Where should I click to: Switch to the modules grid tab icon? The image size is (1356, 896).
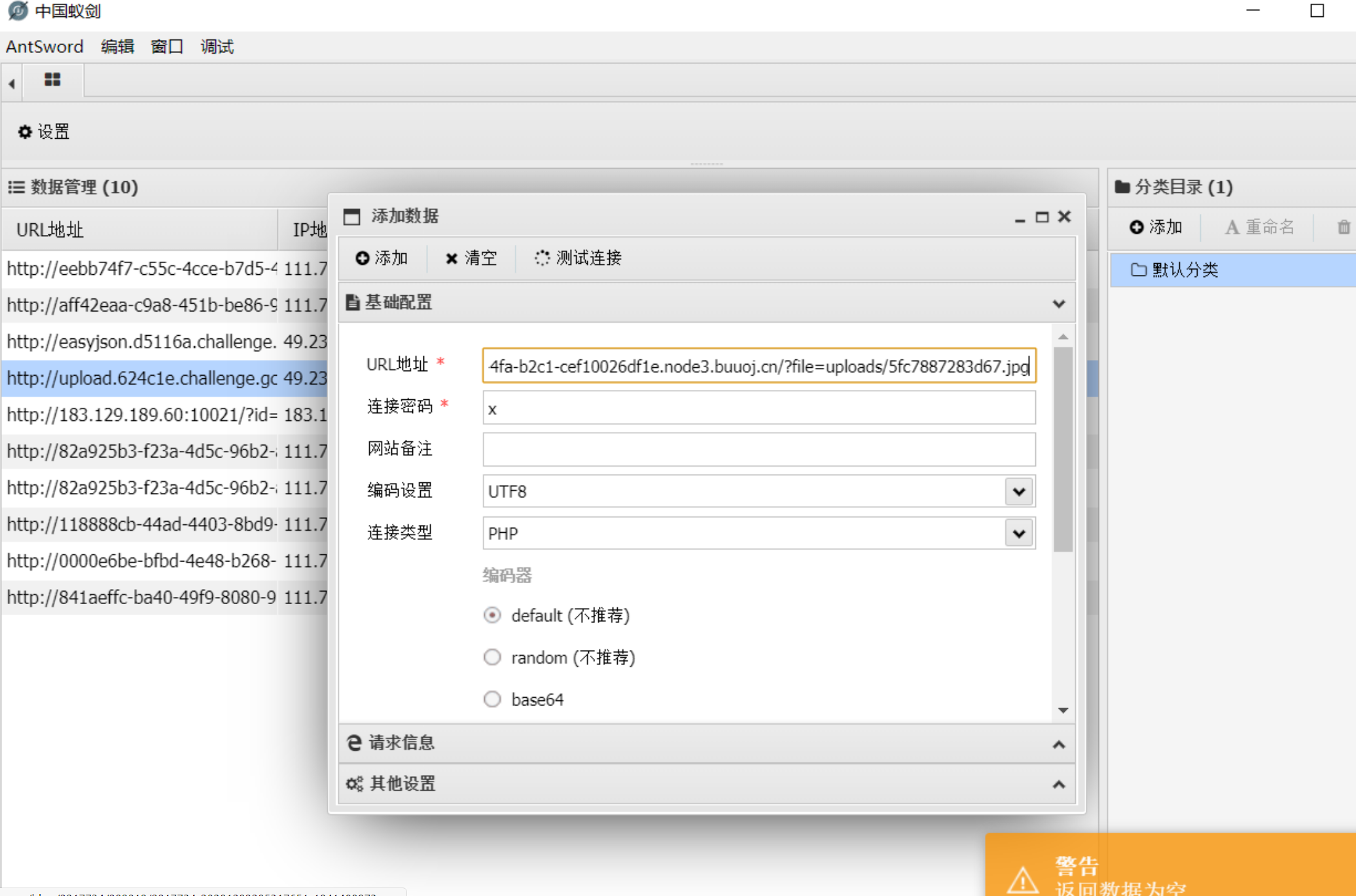coord(52,81)
